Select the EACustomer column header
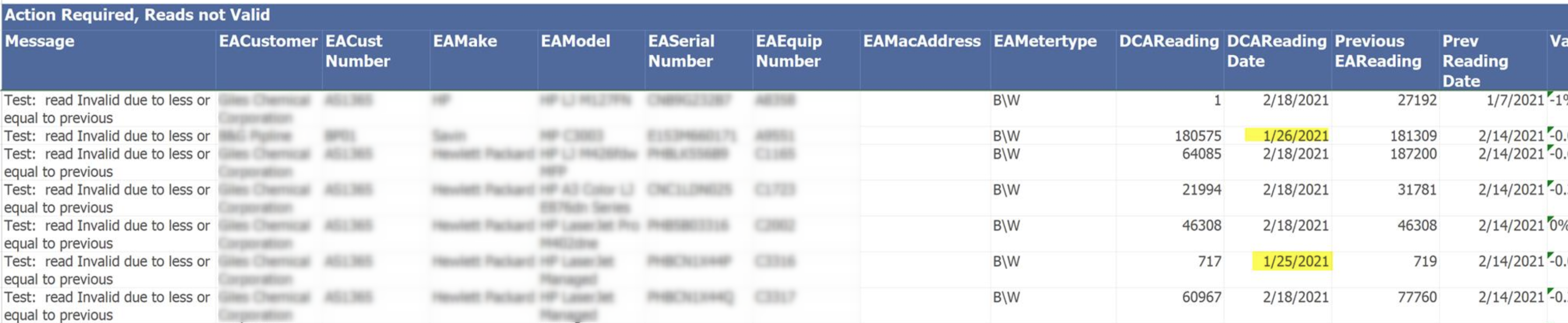The width and height of the screenshot is (1568, 323). click(x=269, y=60)
